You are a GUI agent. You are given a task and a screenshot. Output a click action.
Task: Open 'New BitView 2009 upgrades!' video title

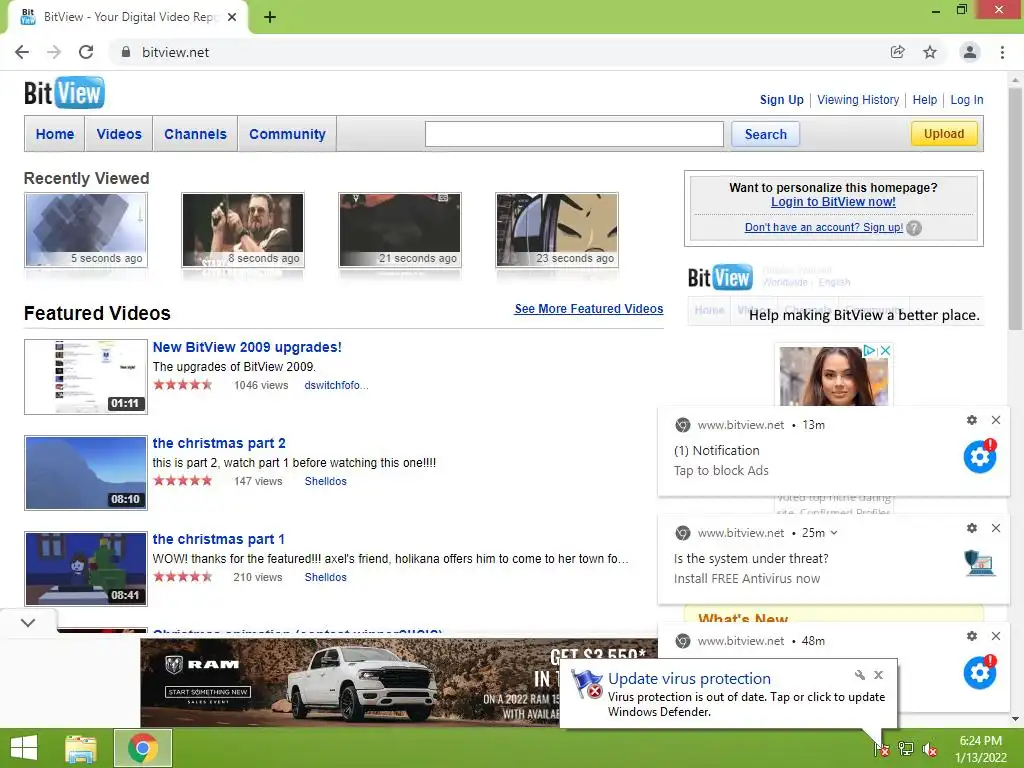(247, 347)
